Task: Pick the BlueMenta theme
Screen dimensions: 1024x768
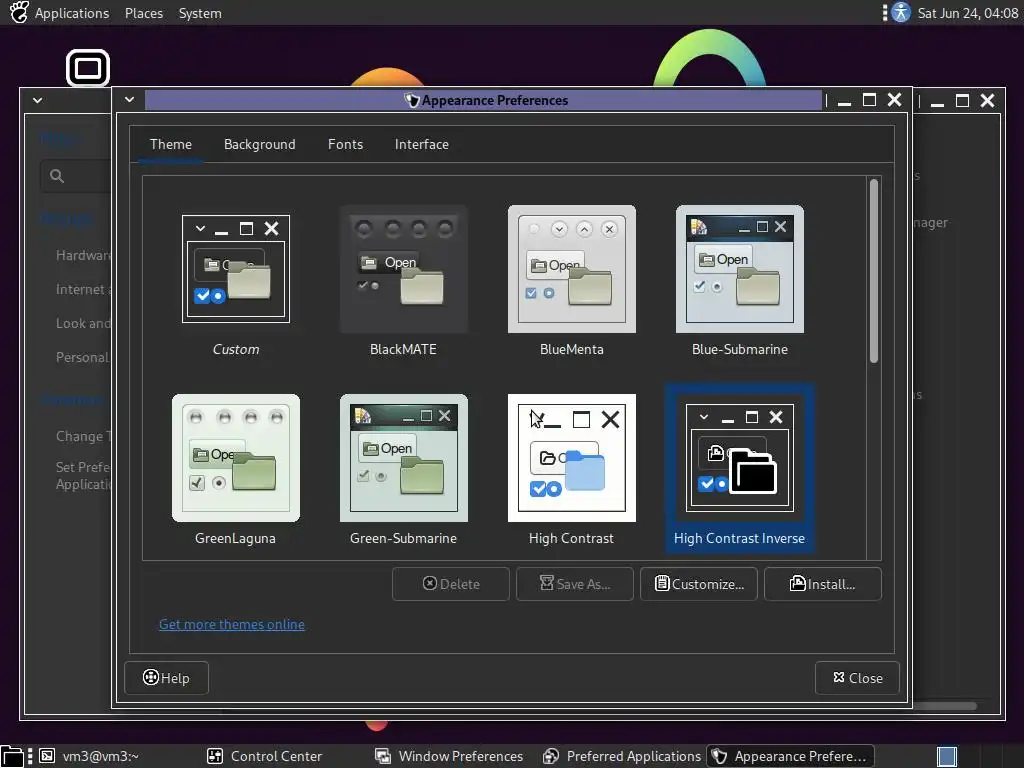Action: point(571,269)
